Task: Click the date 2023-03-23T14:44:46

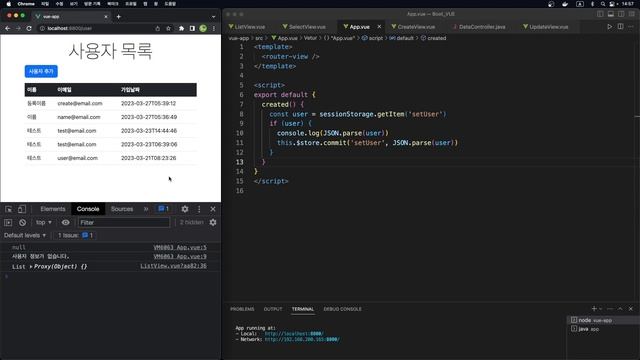Action: [149, 131]
